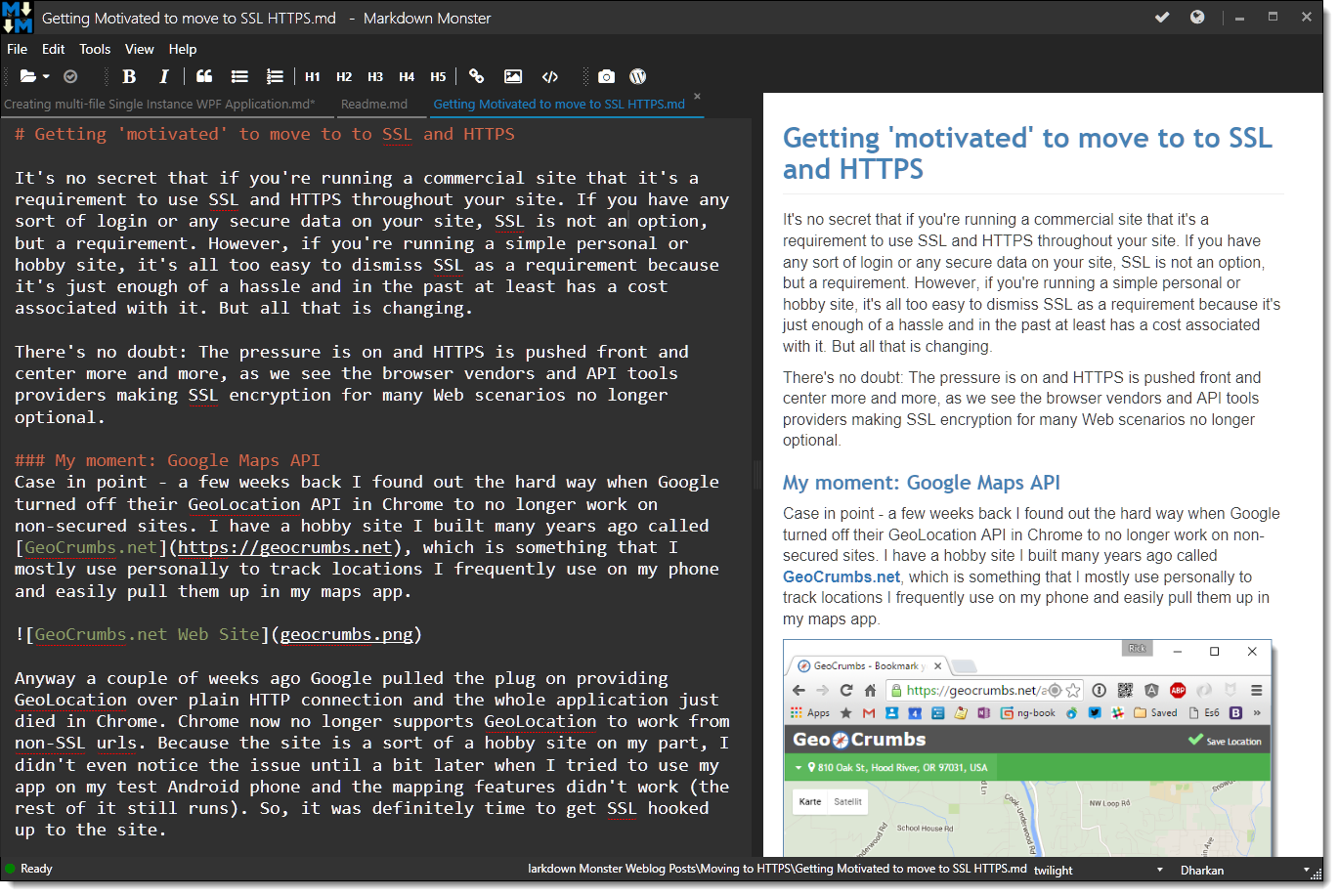The width and height of the screenshot is (1338, 896).
Task: Click the Ready status text
Action: click(36, 869)
